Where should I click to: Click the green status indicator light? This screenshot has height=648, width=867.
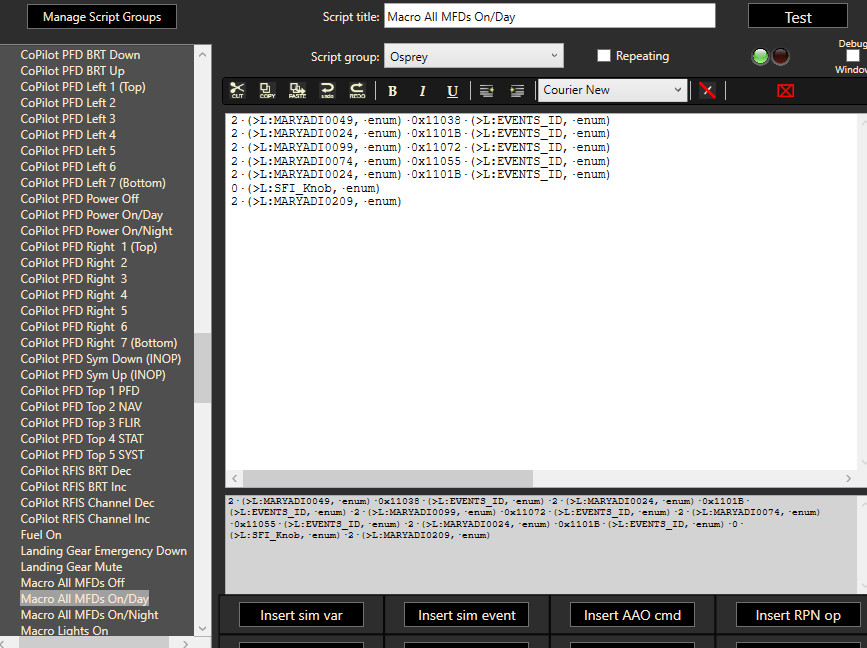click(x=760, y=57)
